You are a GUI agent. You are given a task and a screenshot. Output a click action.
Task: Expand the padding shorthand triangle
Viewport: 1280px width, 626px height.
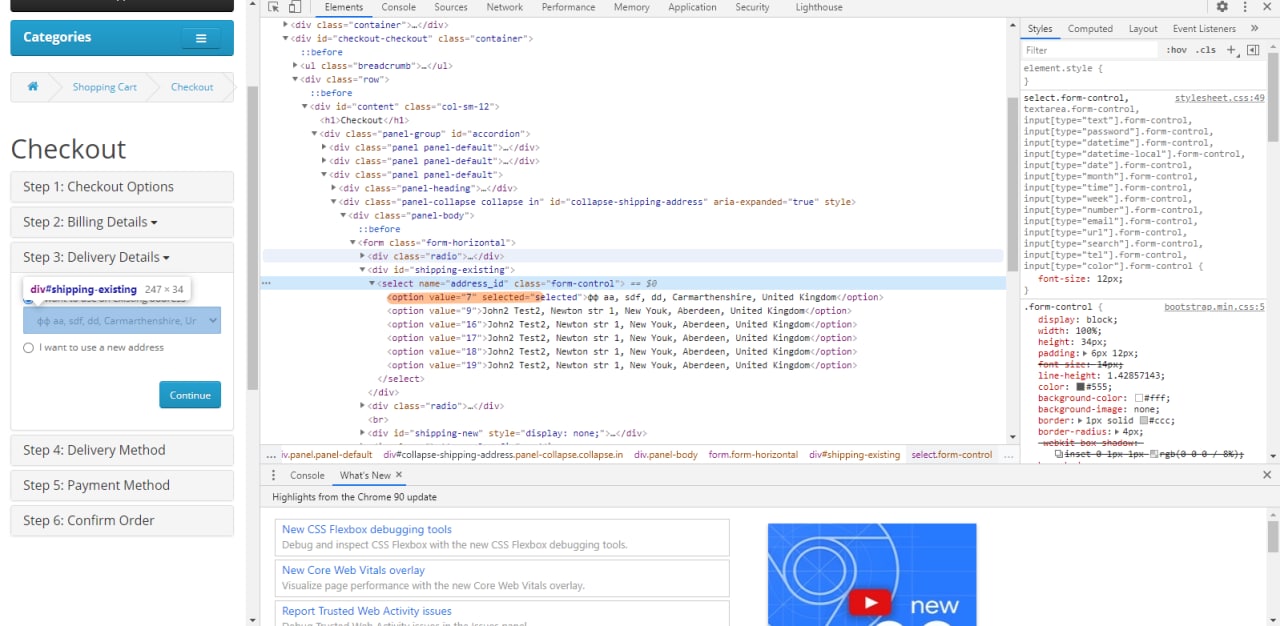click(x=1087, y=354)
